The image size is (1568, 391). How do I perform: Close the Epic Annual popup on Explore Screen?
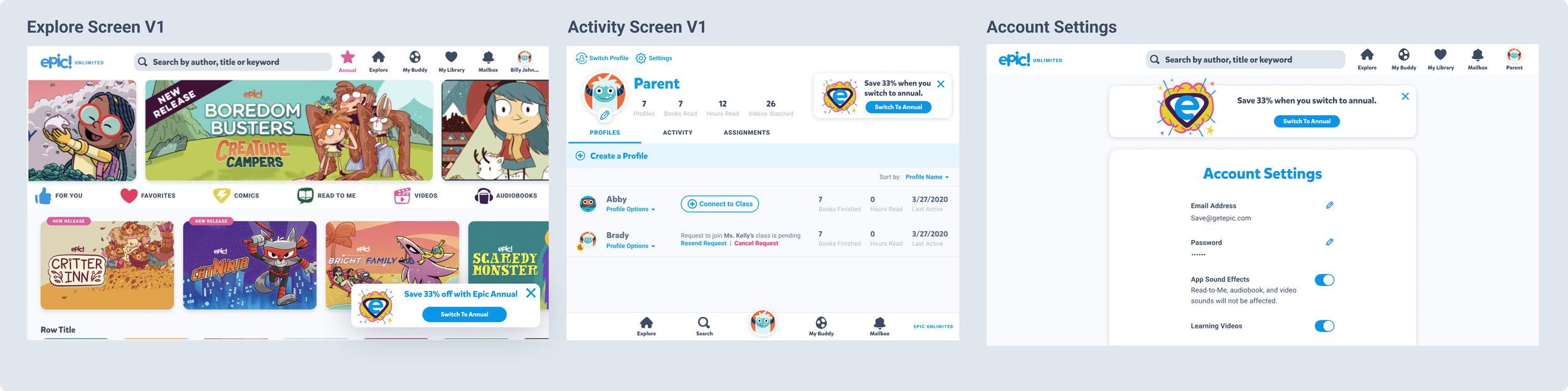(x=531, y=293)
